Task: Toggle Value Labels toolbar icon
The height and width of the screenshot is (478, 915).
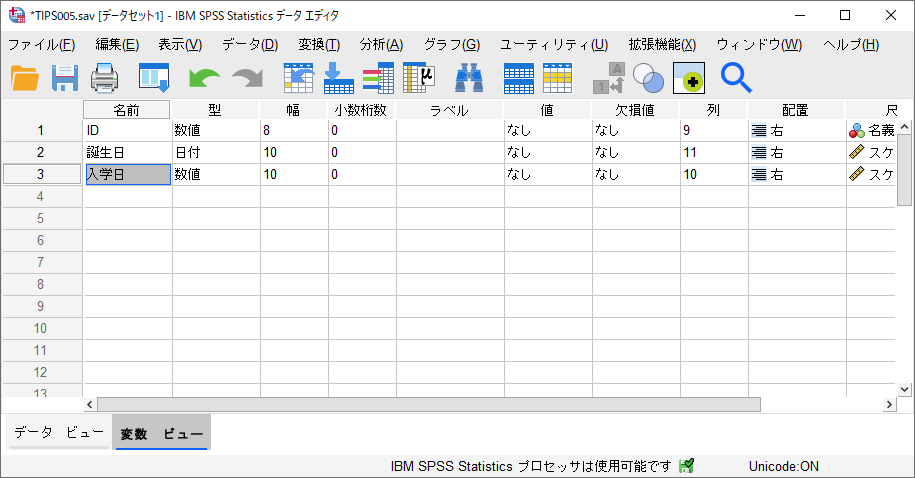Action: click(x=609, y=78)
